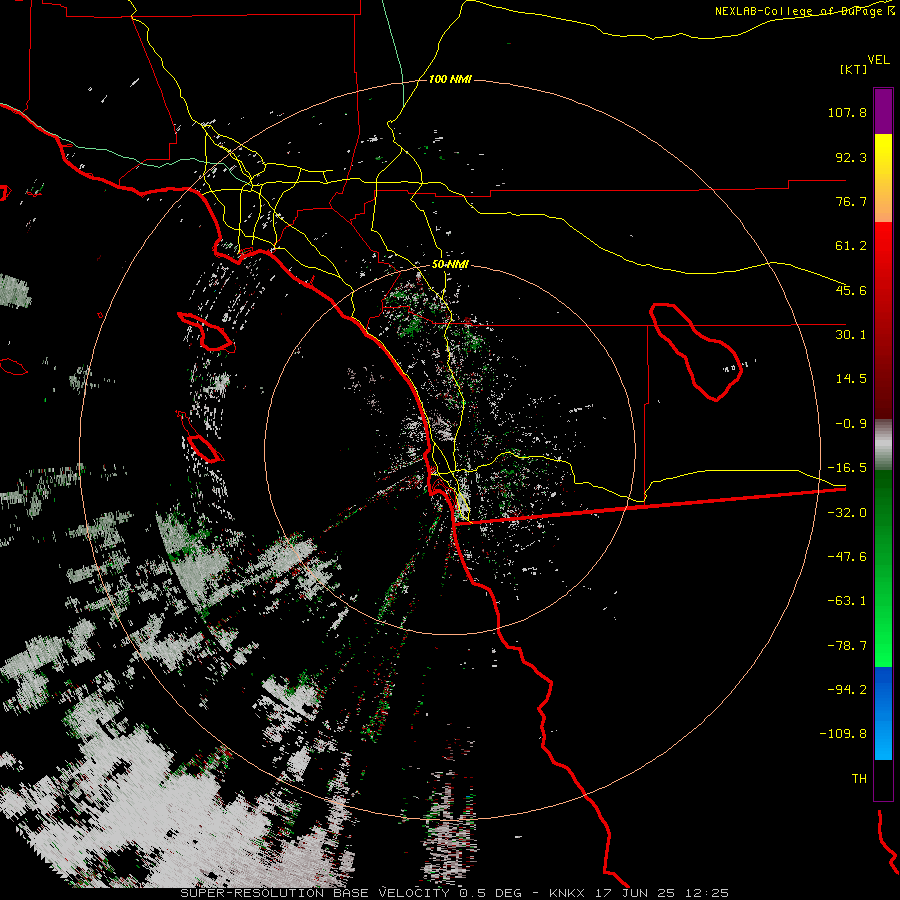The width and height of the screenshot is (900, 900).
Task: Select the 61.2 legend value
Action: pos(851,246)
